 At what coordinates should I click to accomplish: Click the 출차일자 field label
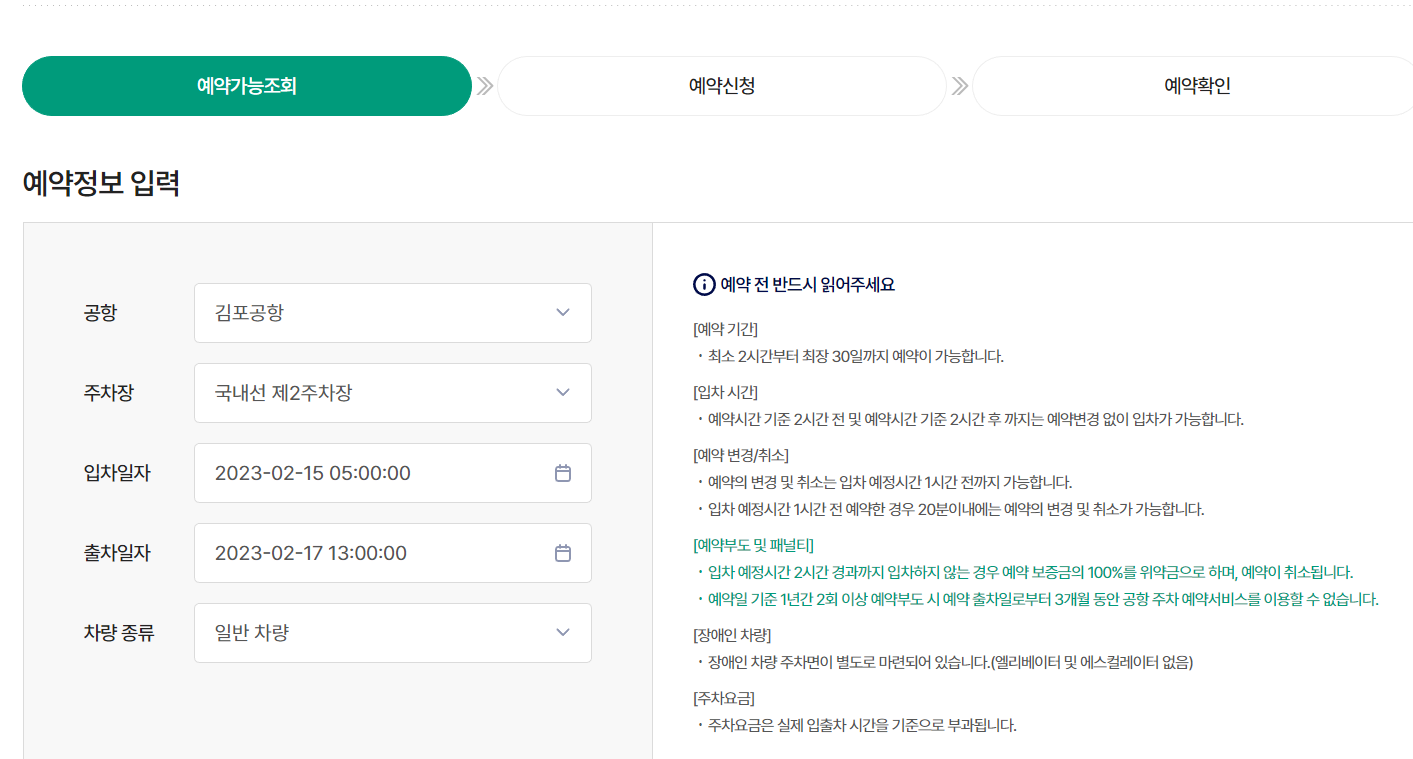(x=117, y=553)
